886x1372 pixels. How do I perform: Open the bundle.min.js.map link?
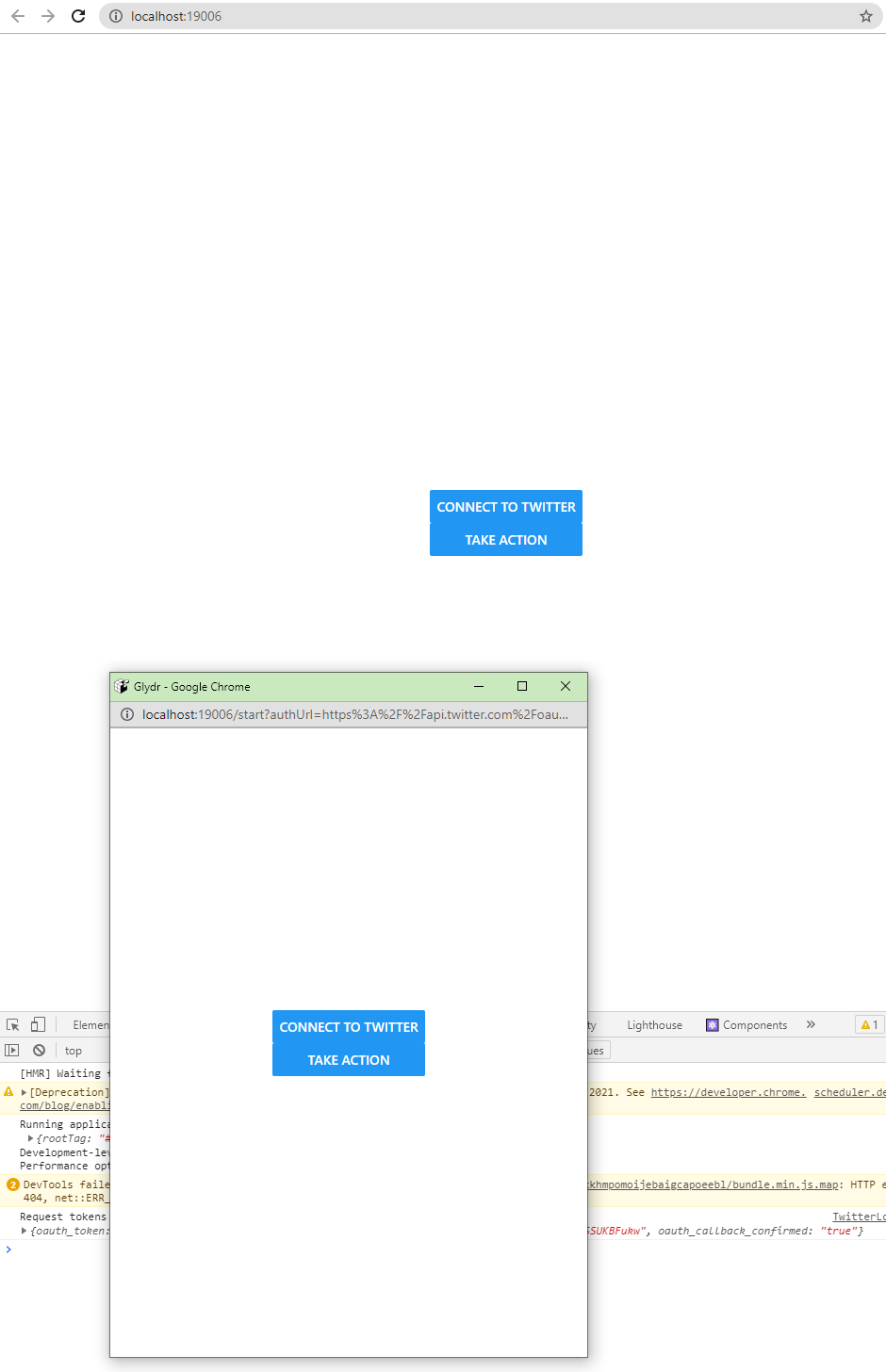point(714,1184)
